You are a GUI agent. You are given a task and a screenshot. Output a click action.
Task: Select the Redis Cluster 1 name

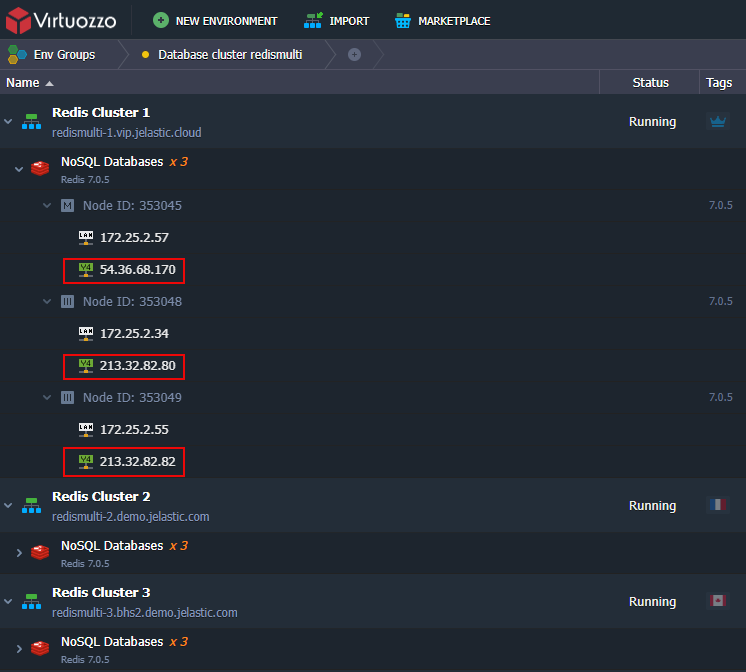(x=101, y=113)
